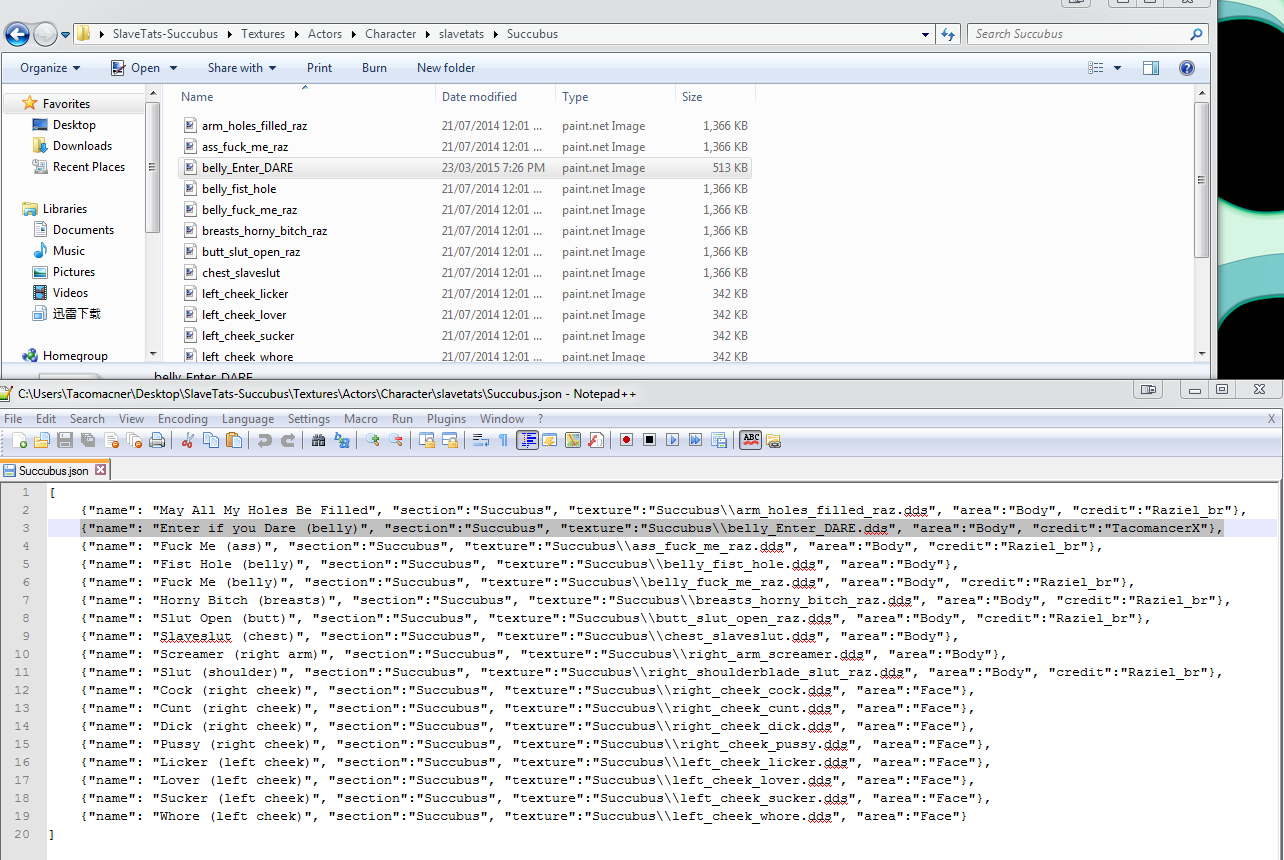Open the Plugins menu
This screenshot has width=1284, height=860.
(446, 419)
